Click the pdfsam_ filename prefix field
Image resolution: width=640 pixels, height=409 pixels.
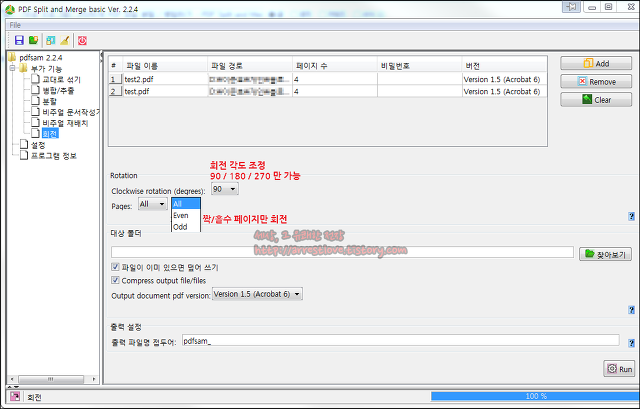(400, 341)
